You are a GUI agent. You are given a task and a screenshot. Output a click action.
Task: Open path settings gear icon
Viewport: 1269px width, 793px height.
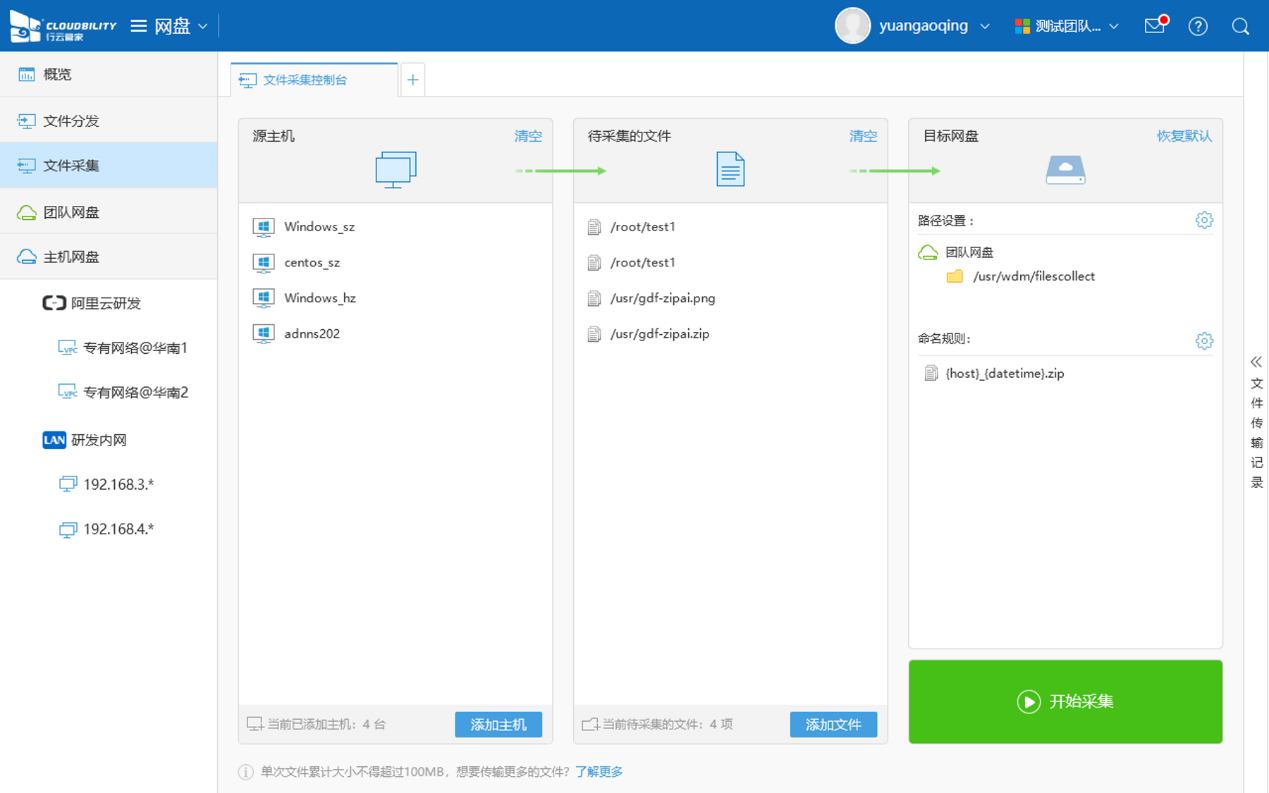pos(1204,220)
